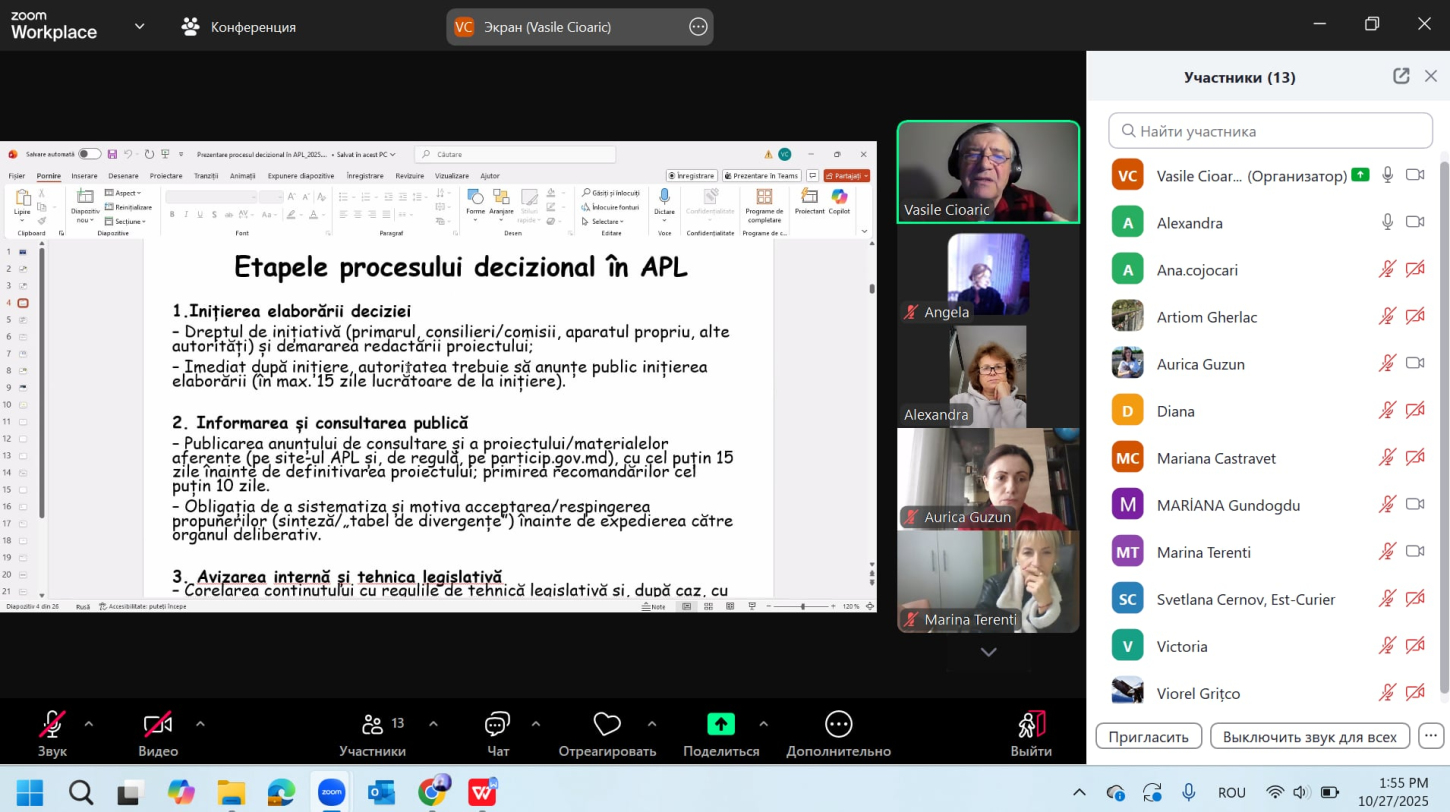The image size is (1450, 812).
Task: Click the Mute all button
Action: (x=1309, y=736)
